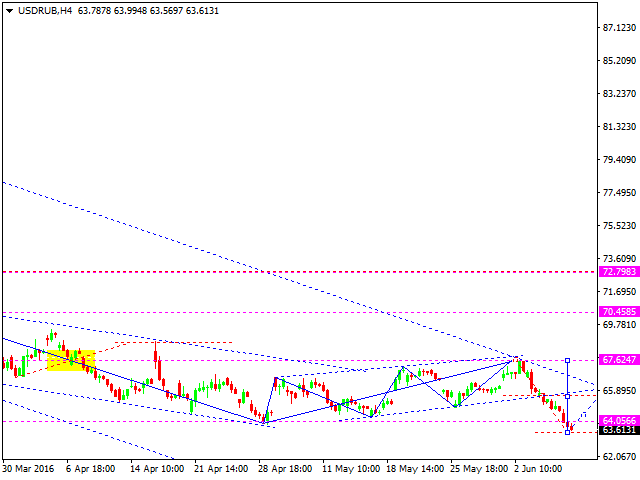The width and height of the screenshot is (640, 480).
Task: Grab the middle handle of the vertical blue line
Action: (567, 396)
